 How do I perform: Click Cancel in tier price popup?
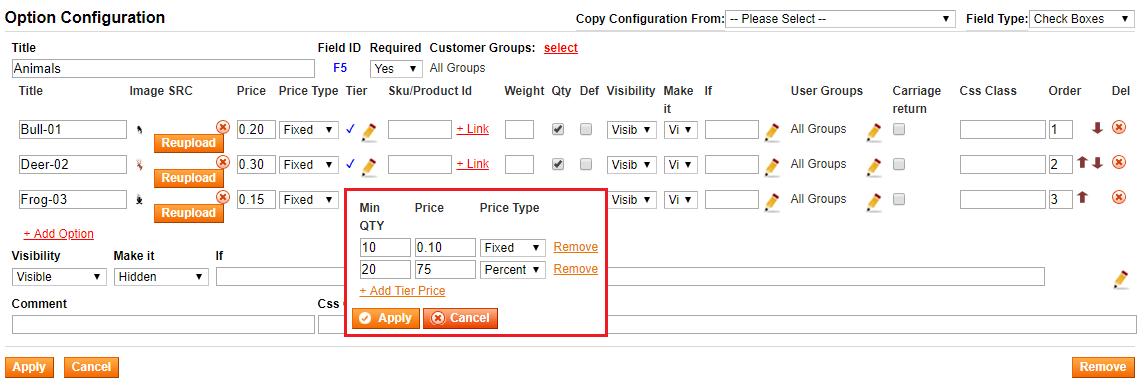tap(460, 318)
